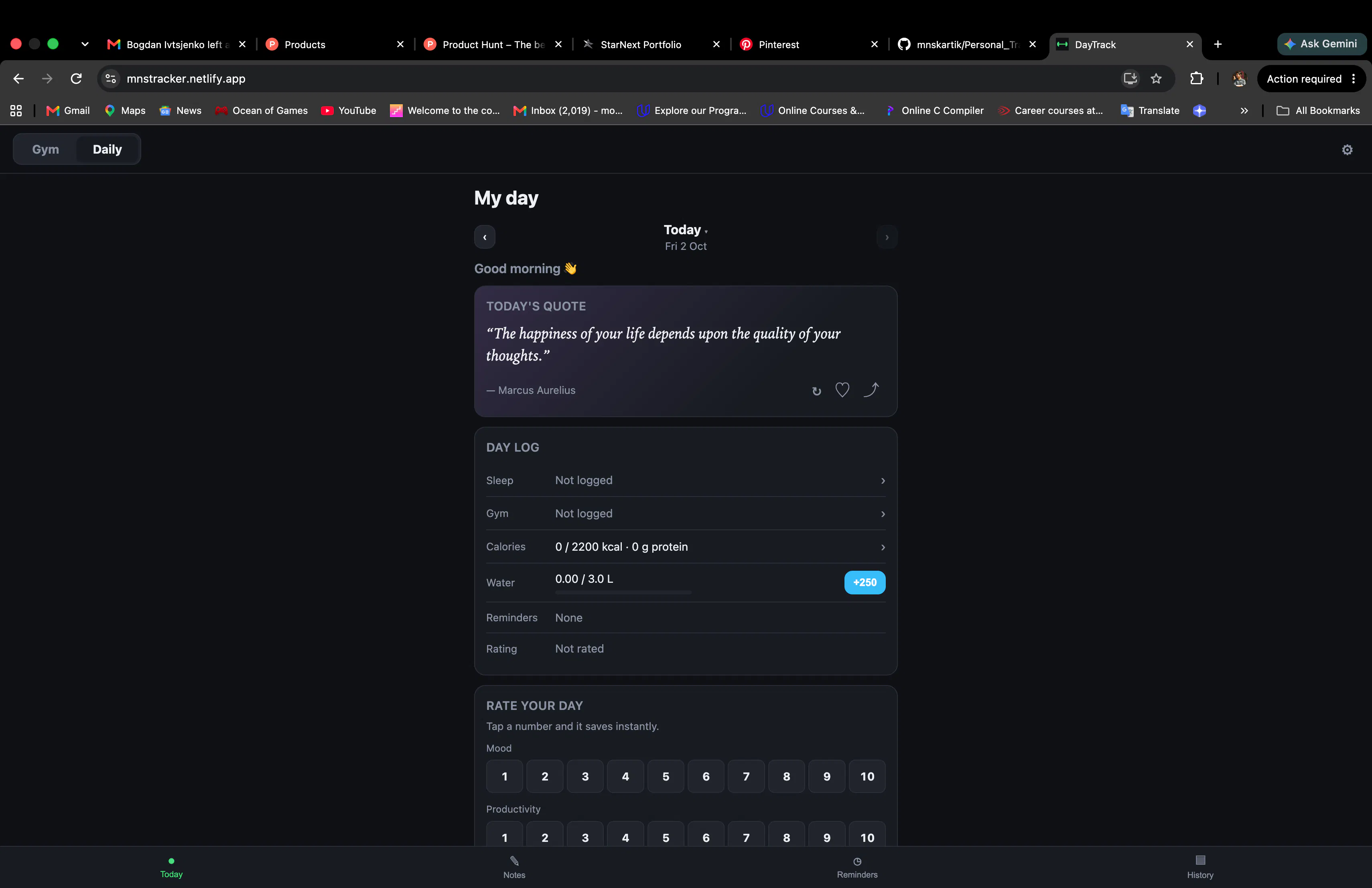This screenshot has width=1372, height=888.
Task: Open Notes in bottom navigation
Action: pyautogui.click(x=514, y=867)
